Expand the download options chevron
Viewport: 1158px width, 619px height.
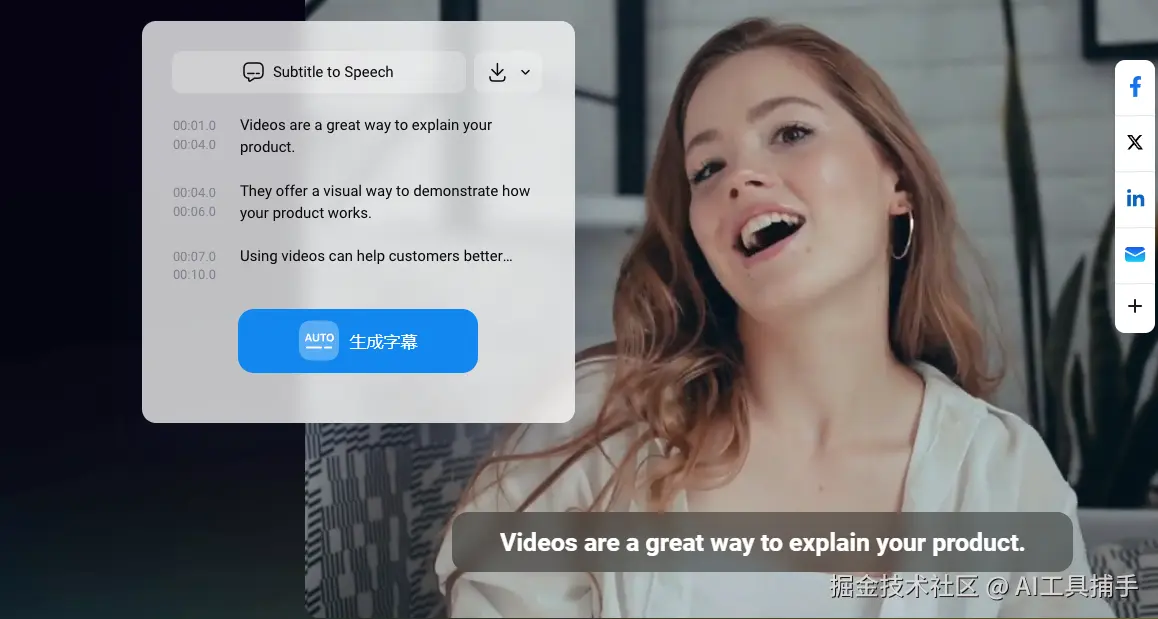click(x=525, y=72)
